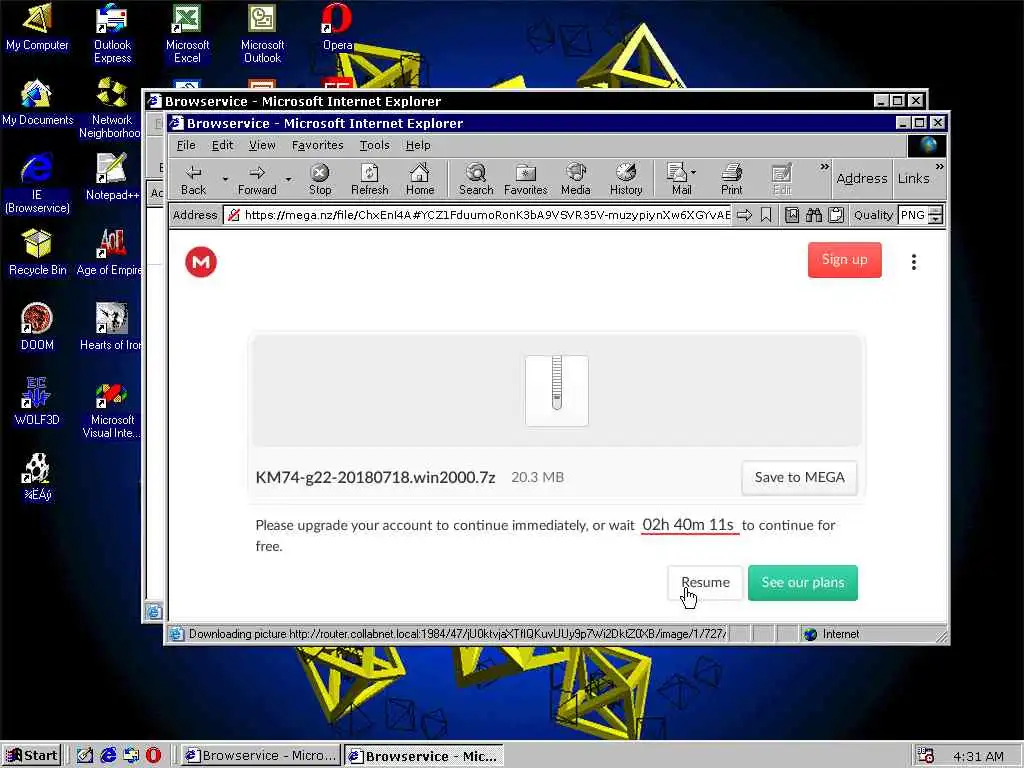Click the PNG quality field

913,215
